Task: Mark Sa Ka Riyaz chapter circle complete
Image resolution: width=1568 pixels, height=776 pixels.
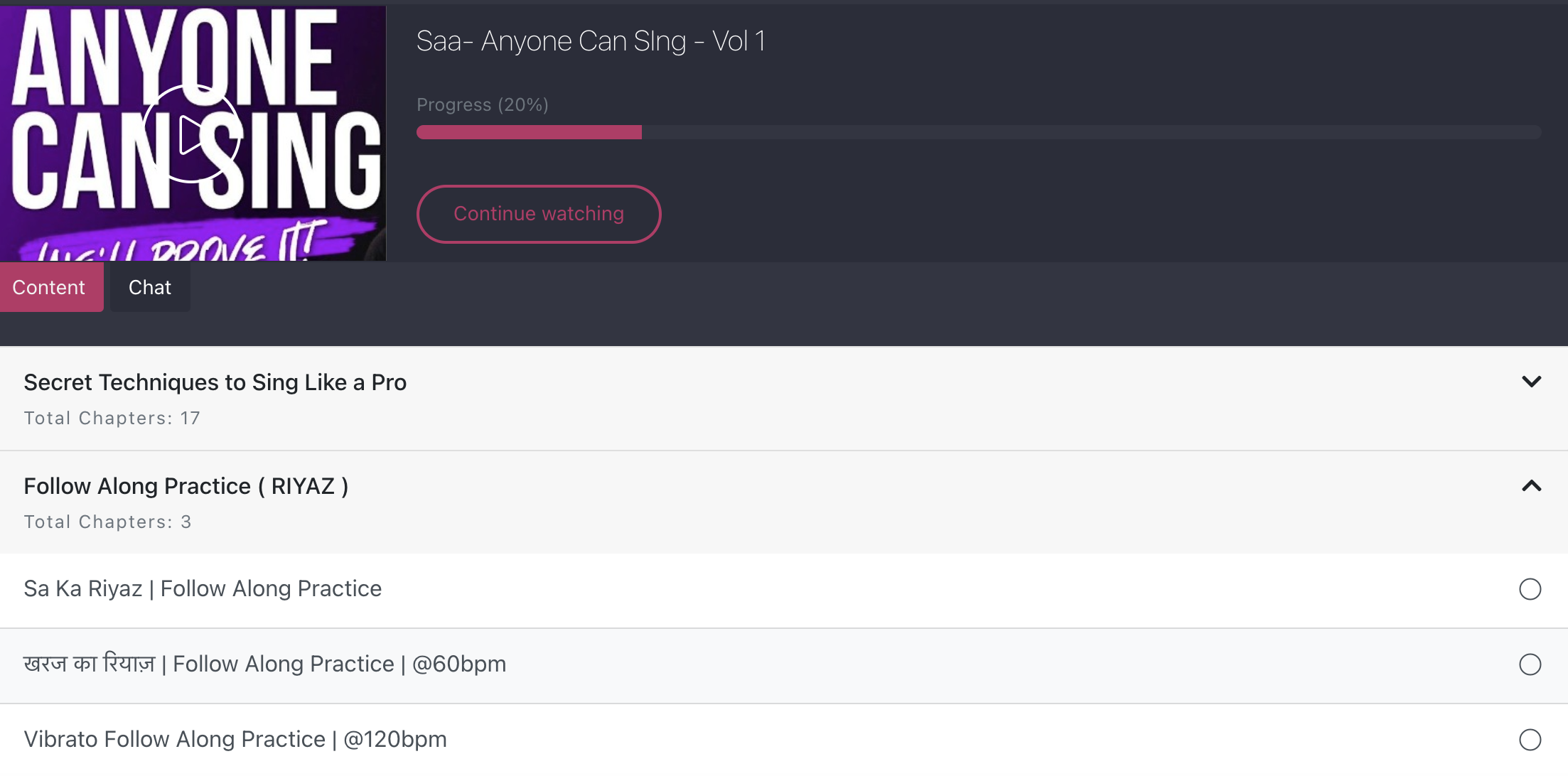Action: pyautogui.click(x=1530, y=589)
